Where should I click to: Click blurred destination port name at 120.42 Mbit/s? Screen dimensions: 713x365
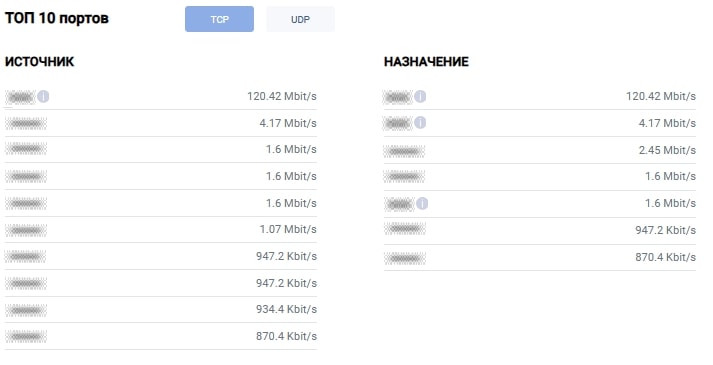pyautogui.click(x=397, y=97)
